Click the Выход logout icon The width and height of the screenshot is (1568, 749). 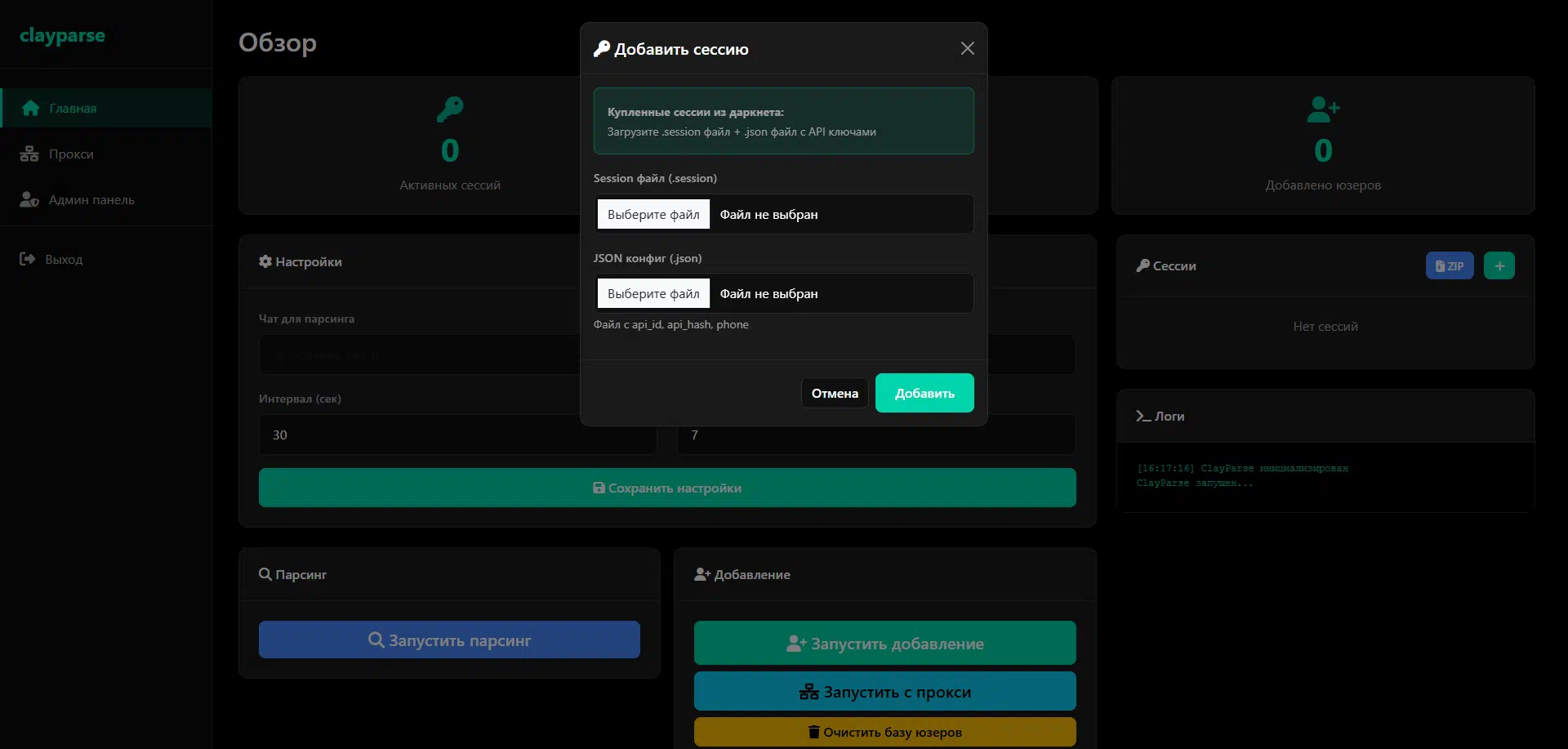[x=27, y=259]
